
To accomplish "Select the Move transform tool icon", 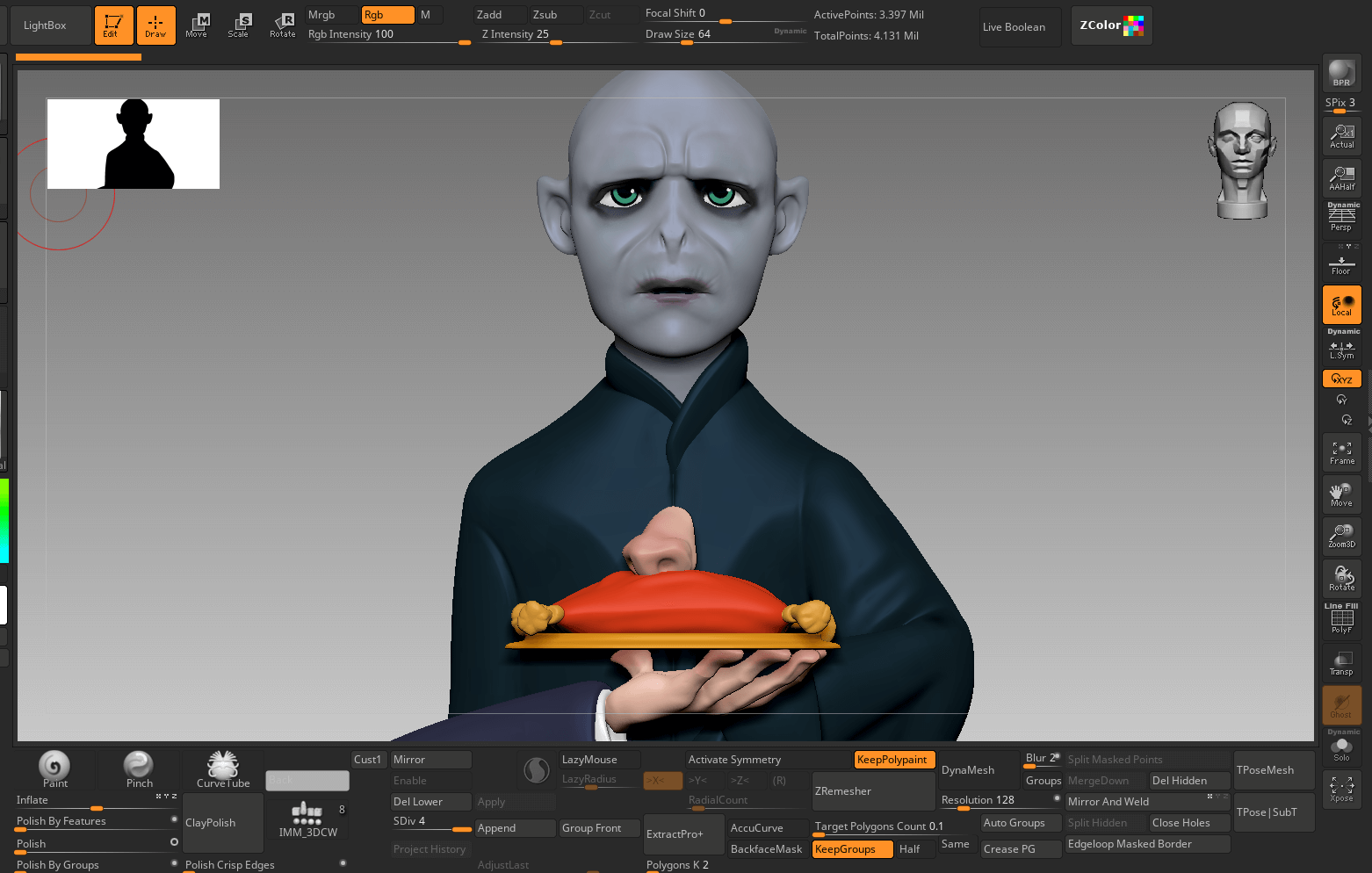I will coord(197,25).
